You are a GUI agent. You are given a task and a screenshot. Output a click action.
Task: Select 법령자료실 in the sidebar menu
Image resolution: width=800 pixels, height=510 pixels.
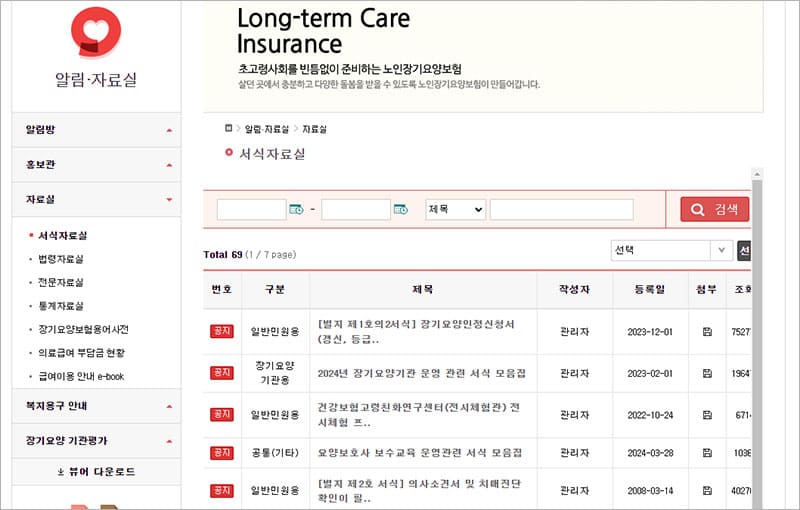(61, 259)
